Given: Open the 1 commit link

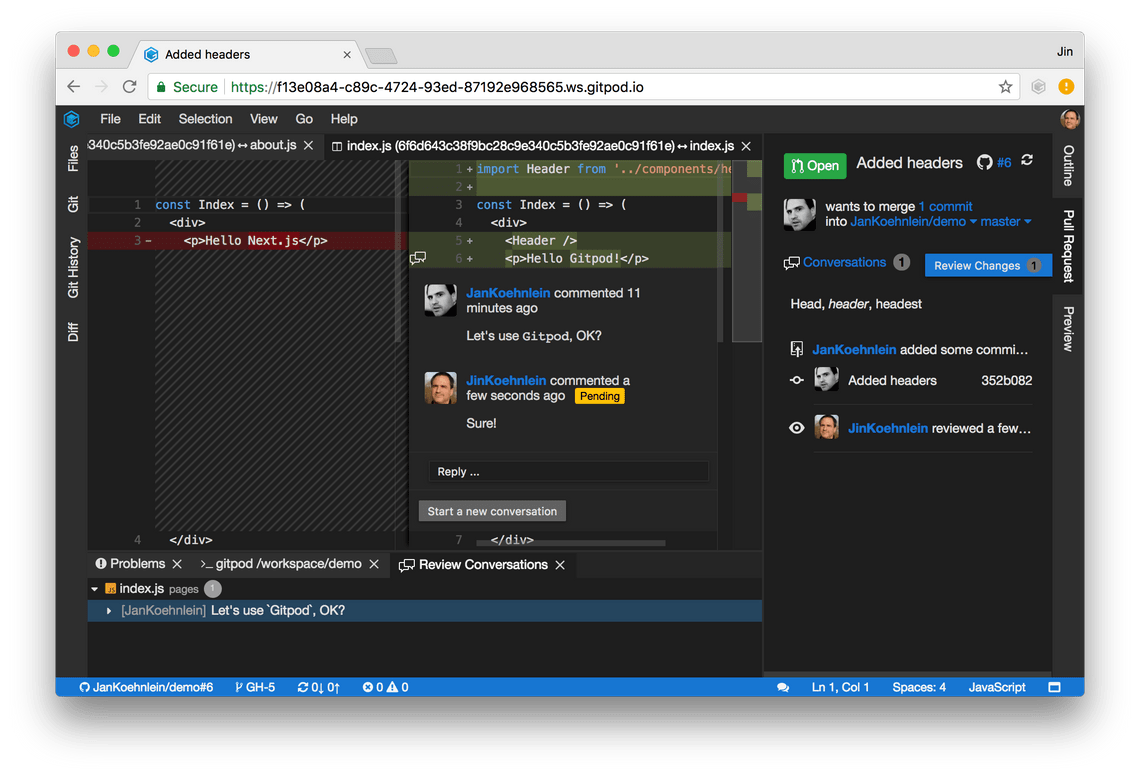Looking at the screenshot, I should coord(945,207).
